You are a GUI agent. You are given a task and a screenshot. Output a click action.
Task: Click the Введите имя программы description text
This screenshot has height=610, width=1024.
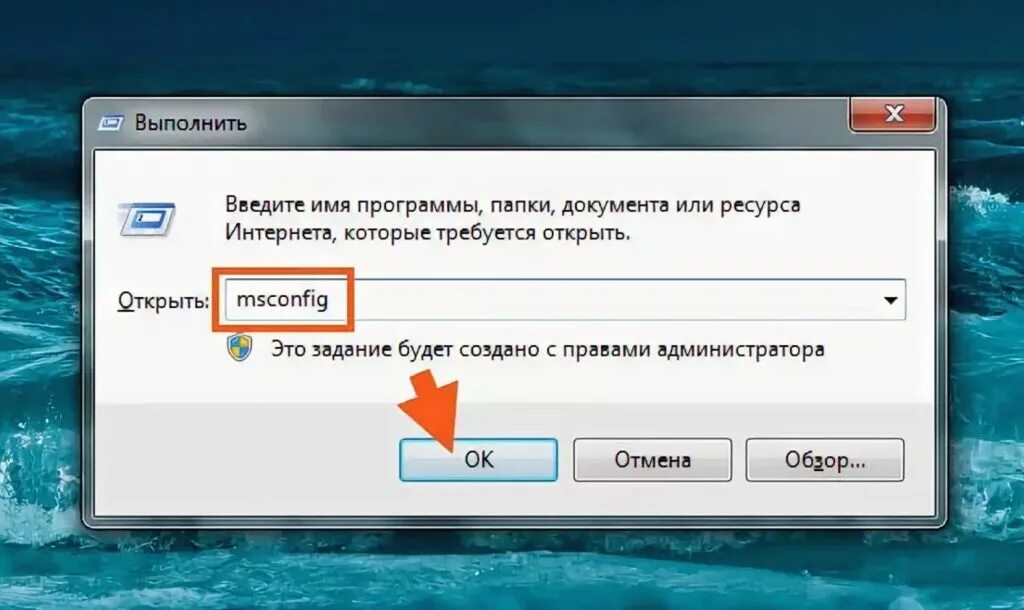[513, 218]
